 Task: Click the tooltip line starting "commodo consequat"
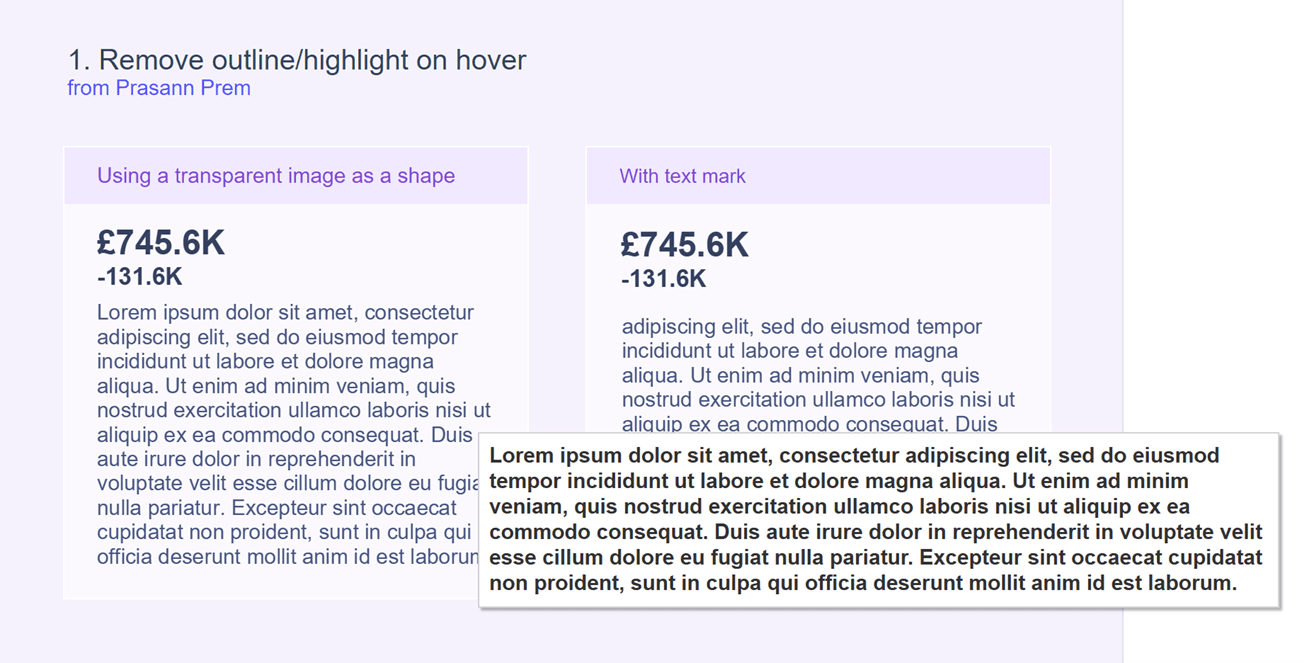(x=875, y=532)
